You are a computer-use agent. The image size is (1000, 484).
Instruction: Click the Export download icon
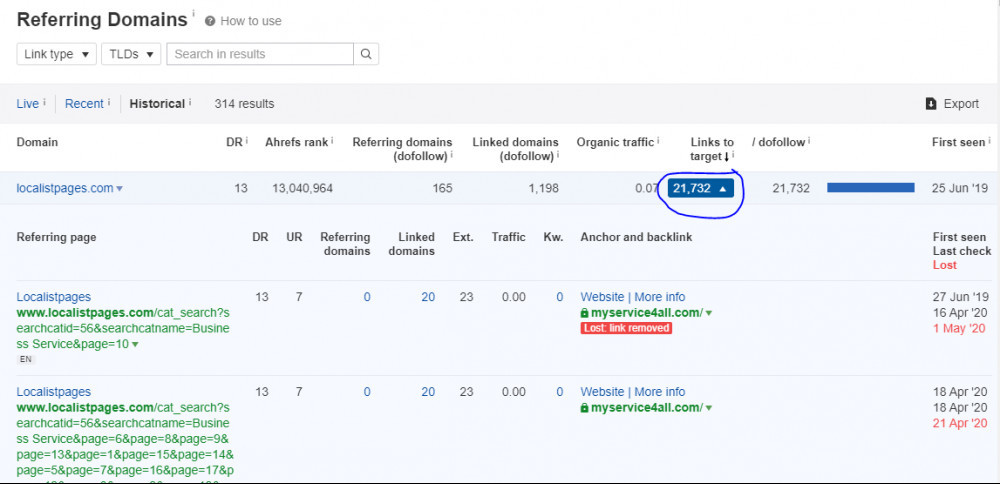pyautogui.click(x=931, y=103)
